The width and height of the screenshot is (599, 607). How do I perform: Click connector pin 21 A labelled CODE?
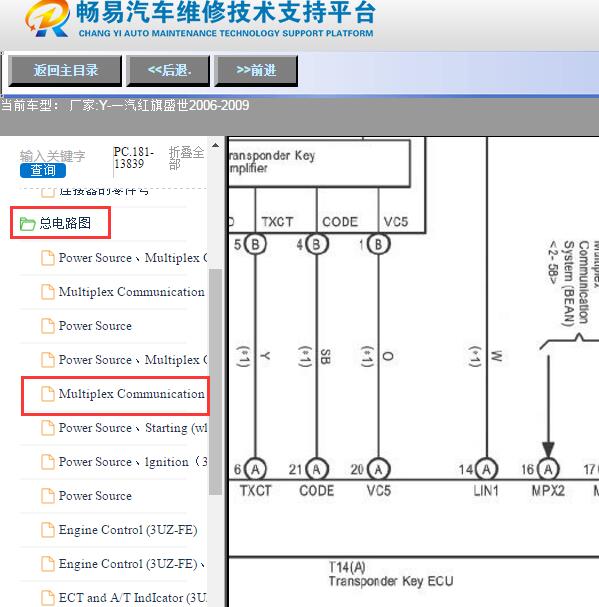coord(316,470)
